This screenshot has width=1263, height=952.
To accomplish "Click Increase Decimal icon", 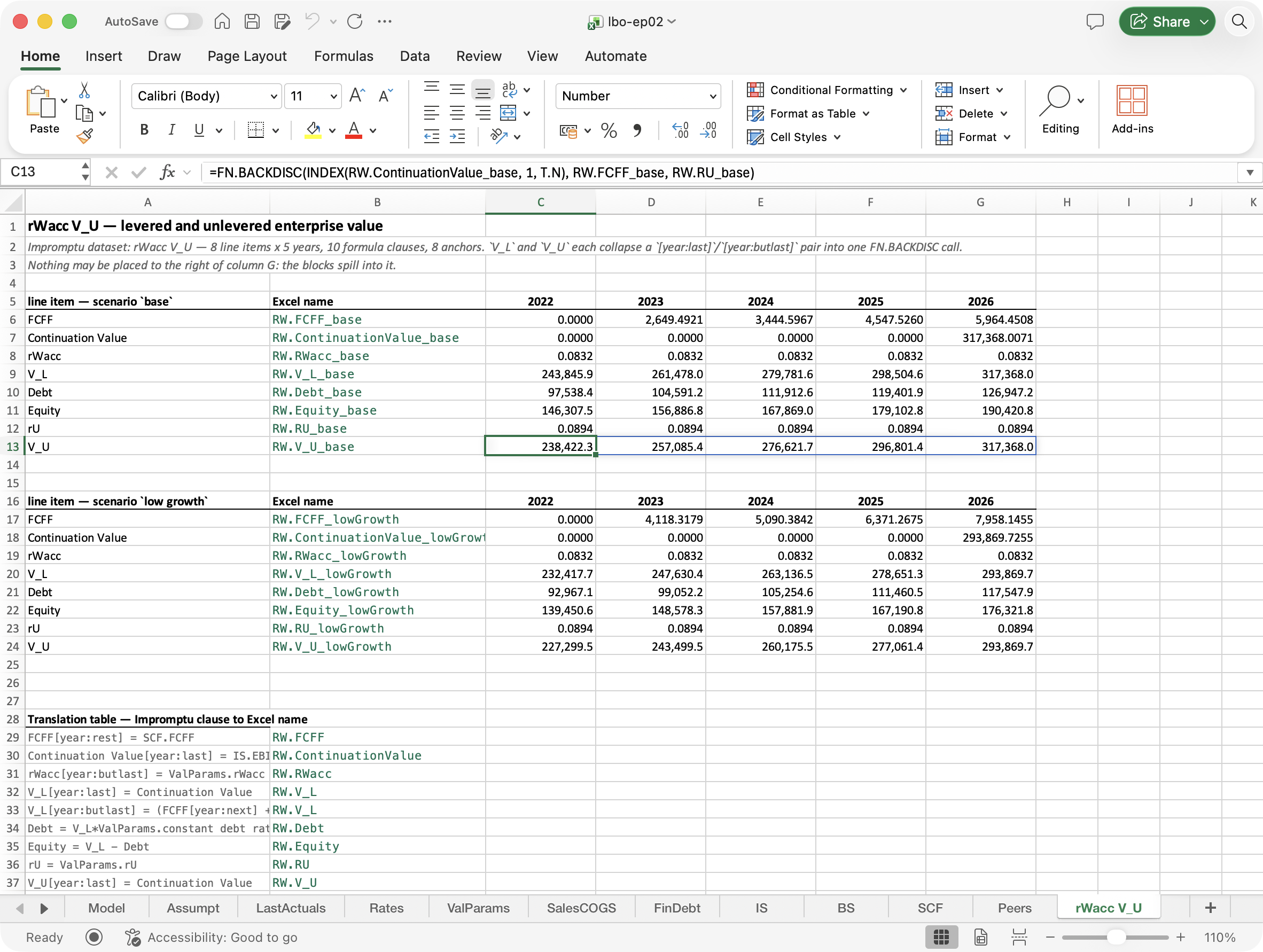I will pos(680,131).
